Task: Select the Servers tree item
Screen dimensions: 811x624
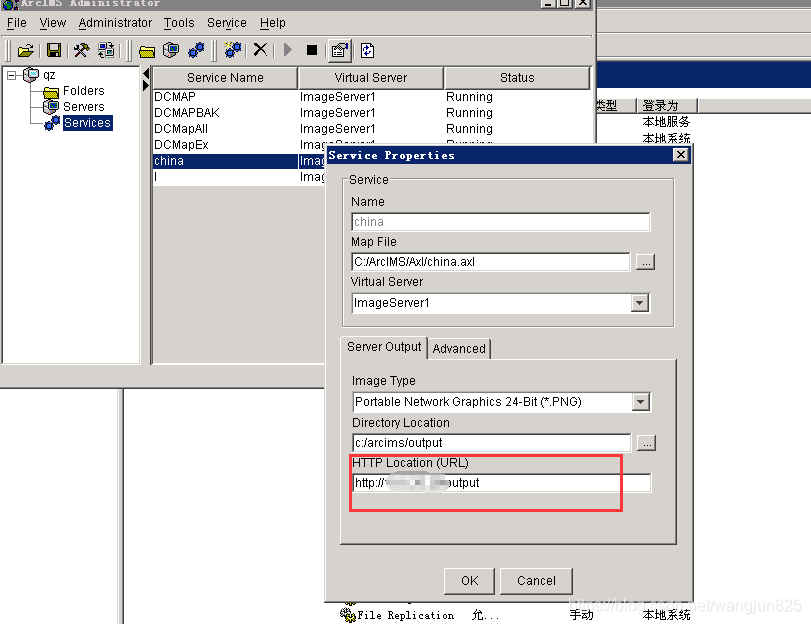Action: 83,107
